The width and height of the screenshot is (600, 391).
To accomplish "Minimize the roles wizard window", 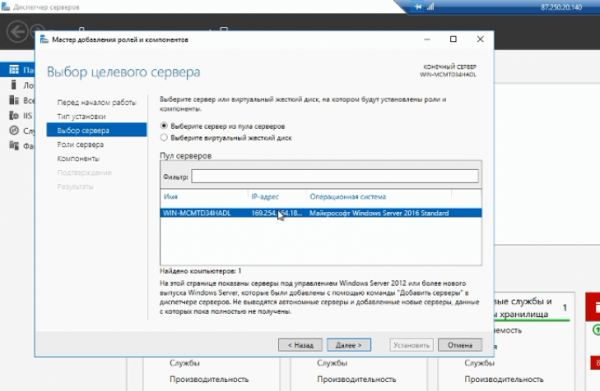I will point(427,39).
